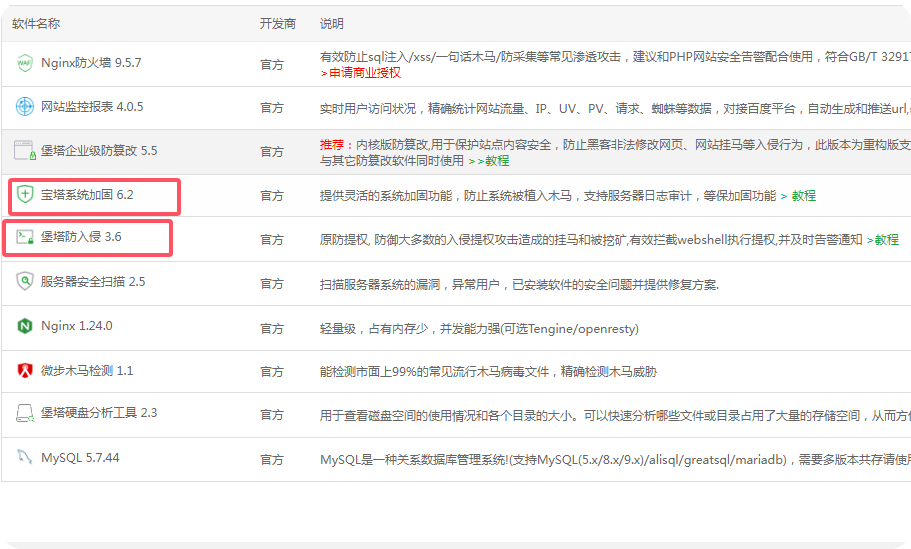The height and width of the screenshot is (549, 911).
Task: Select MySQL 5.7.44 name
Action: pos(80,458)
